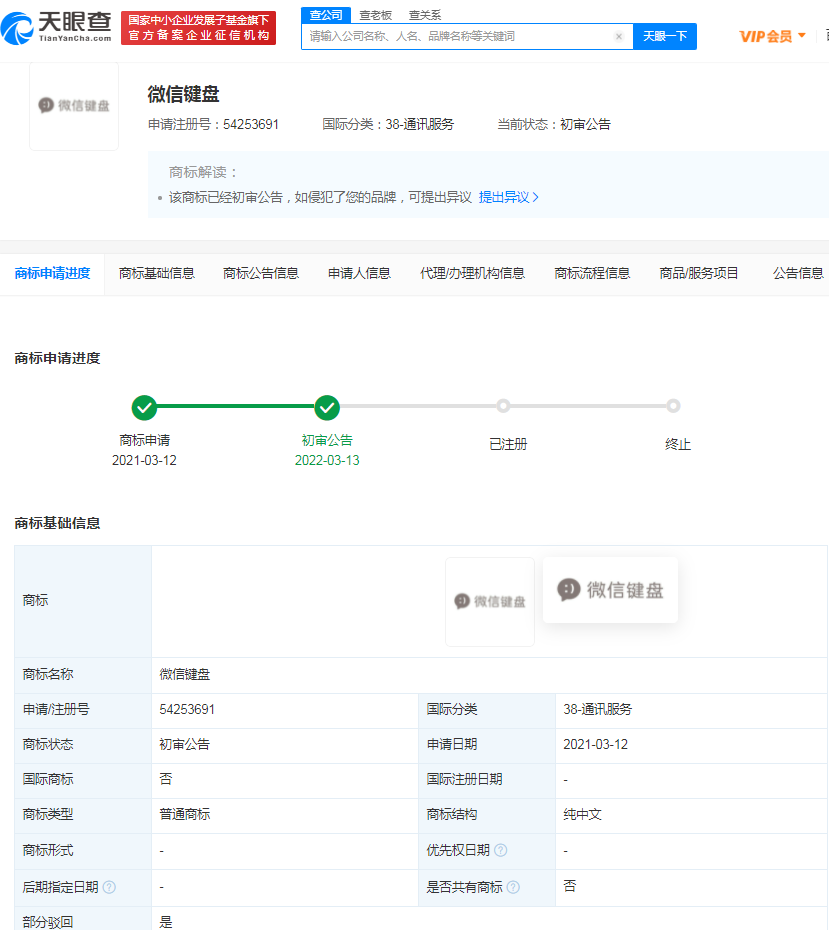Click the 初审公告 green checkmark step
Viewport: 829px width, 930px height.
pos(327,407)
